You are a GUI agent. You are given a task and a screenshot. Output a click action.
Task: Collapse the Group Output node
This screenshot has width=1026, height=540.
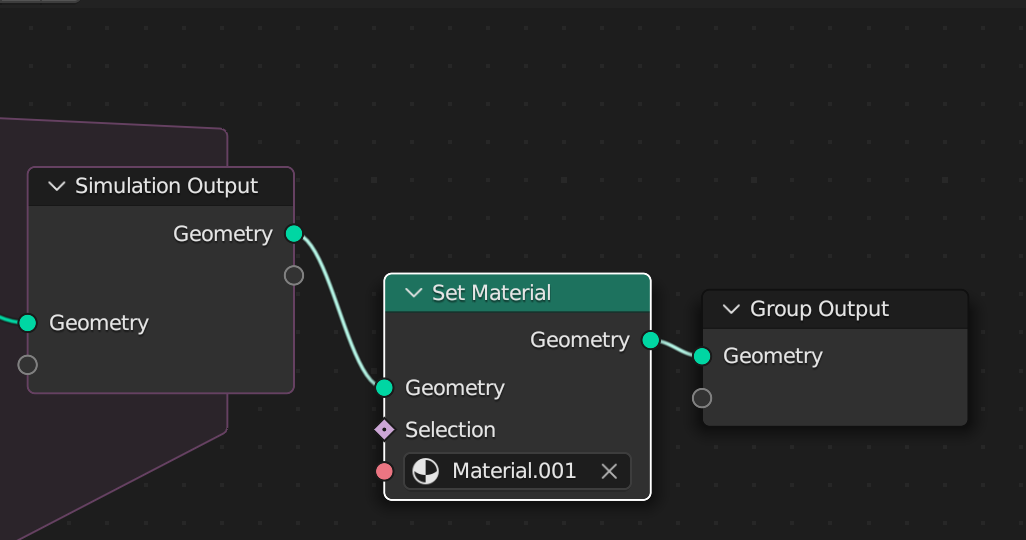click(731, 309)
